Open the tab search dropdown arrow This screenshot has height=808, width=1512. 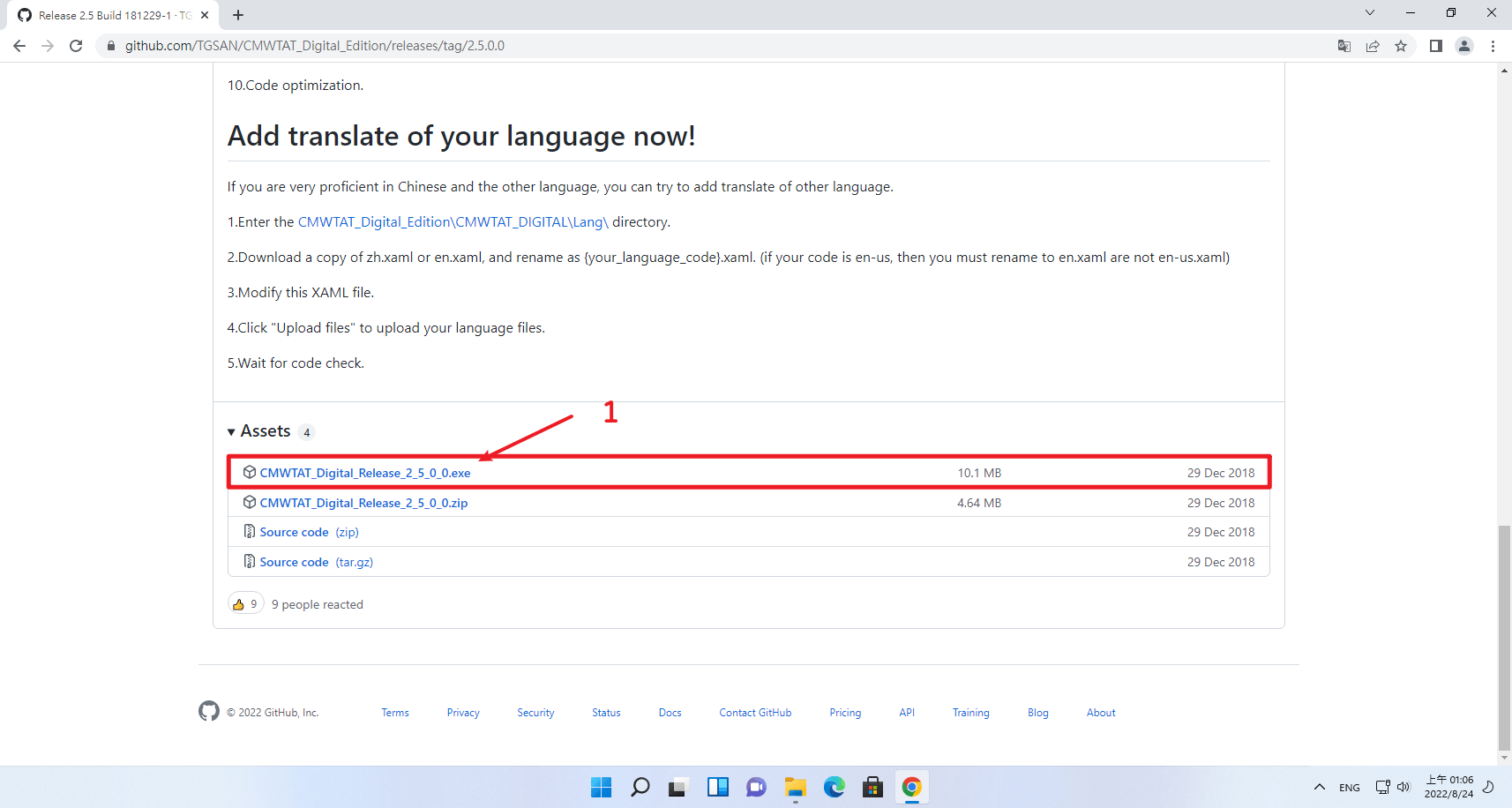[x=1369, y=13]
